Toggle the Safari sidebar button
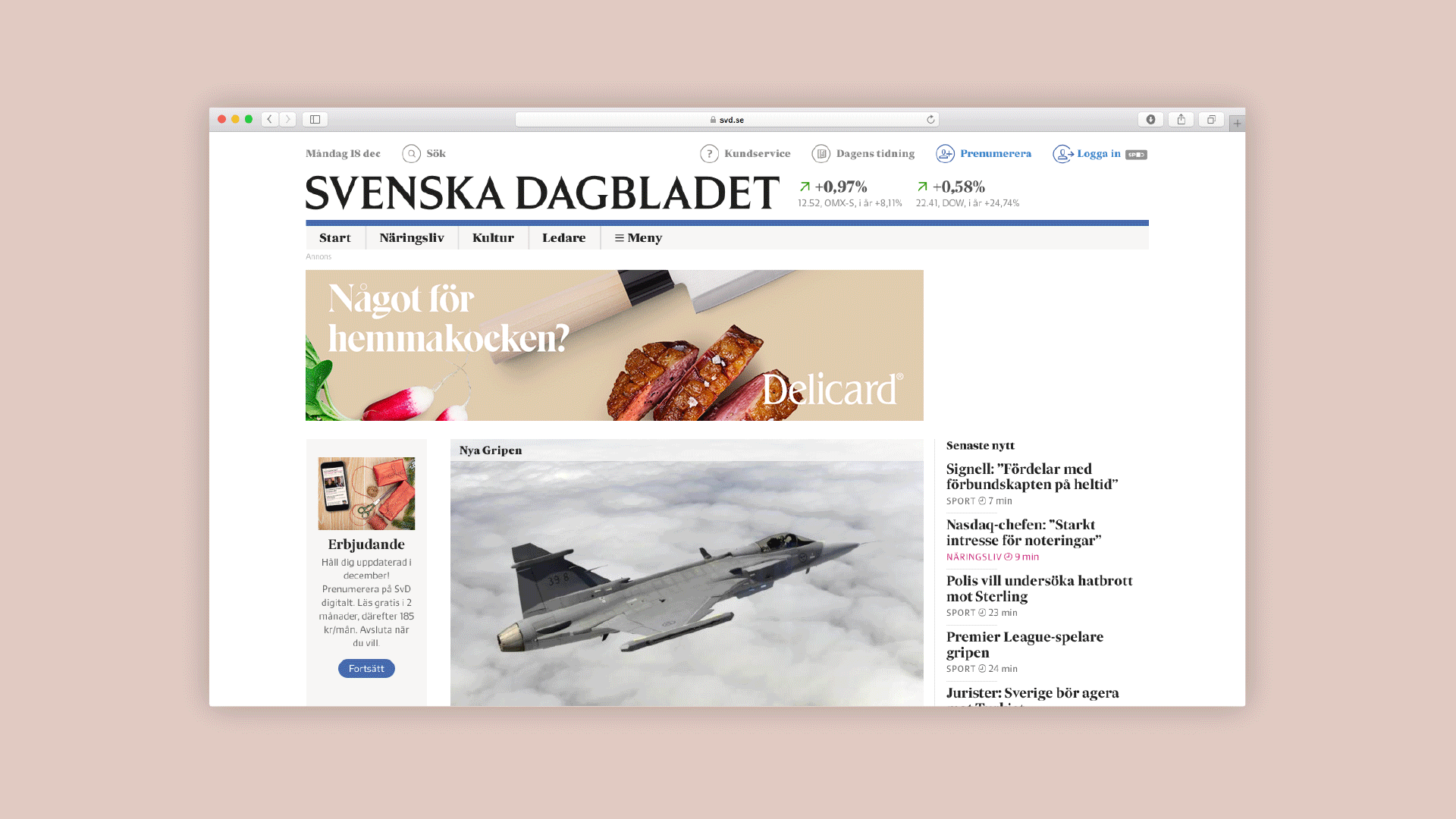 [315, 119]
